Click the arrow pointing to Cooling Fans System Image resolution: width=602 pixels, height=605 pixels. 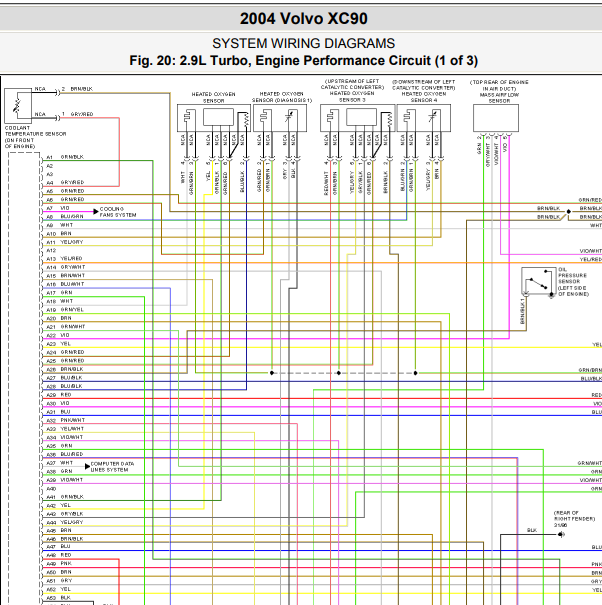coord(96,211)
